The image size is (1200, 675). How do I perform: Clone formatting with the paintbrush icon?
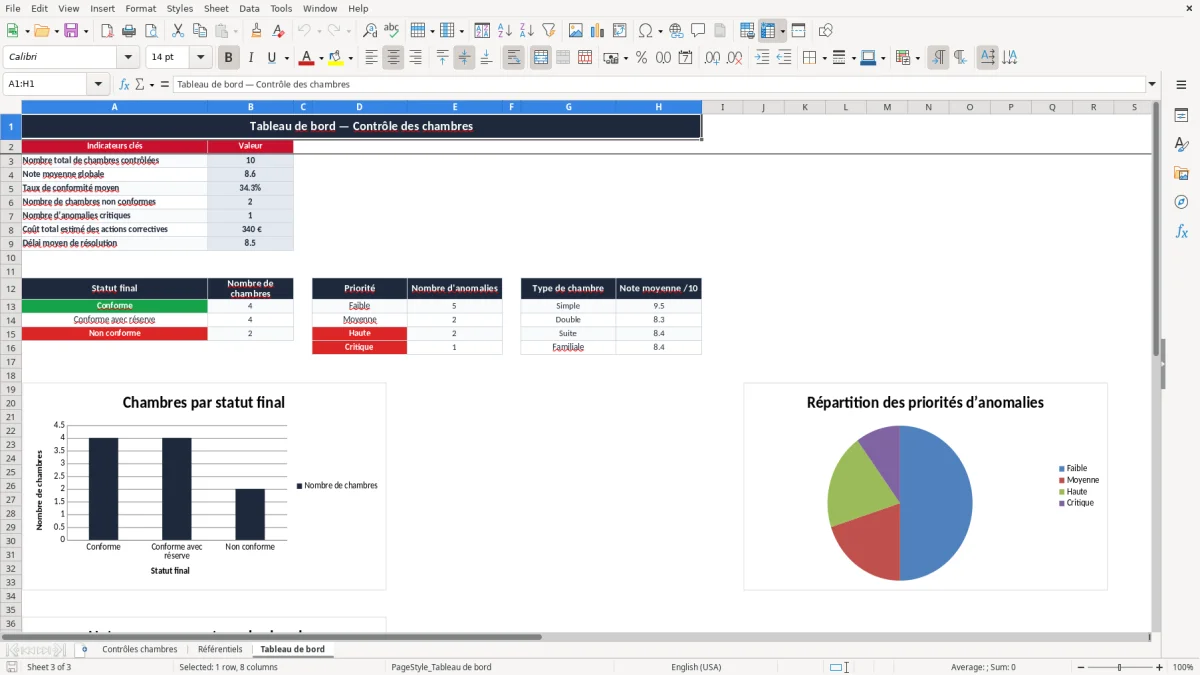(256, 31)
